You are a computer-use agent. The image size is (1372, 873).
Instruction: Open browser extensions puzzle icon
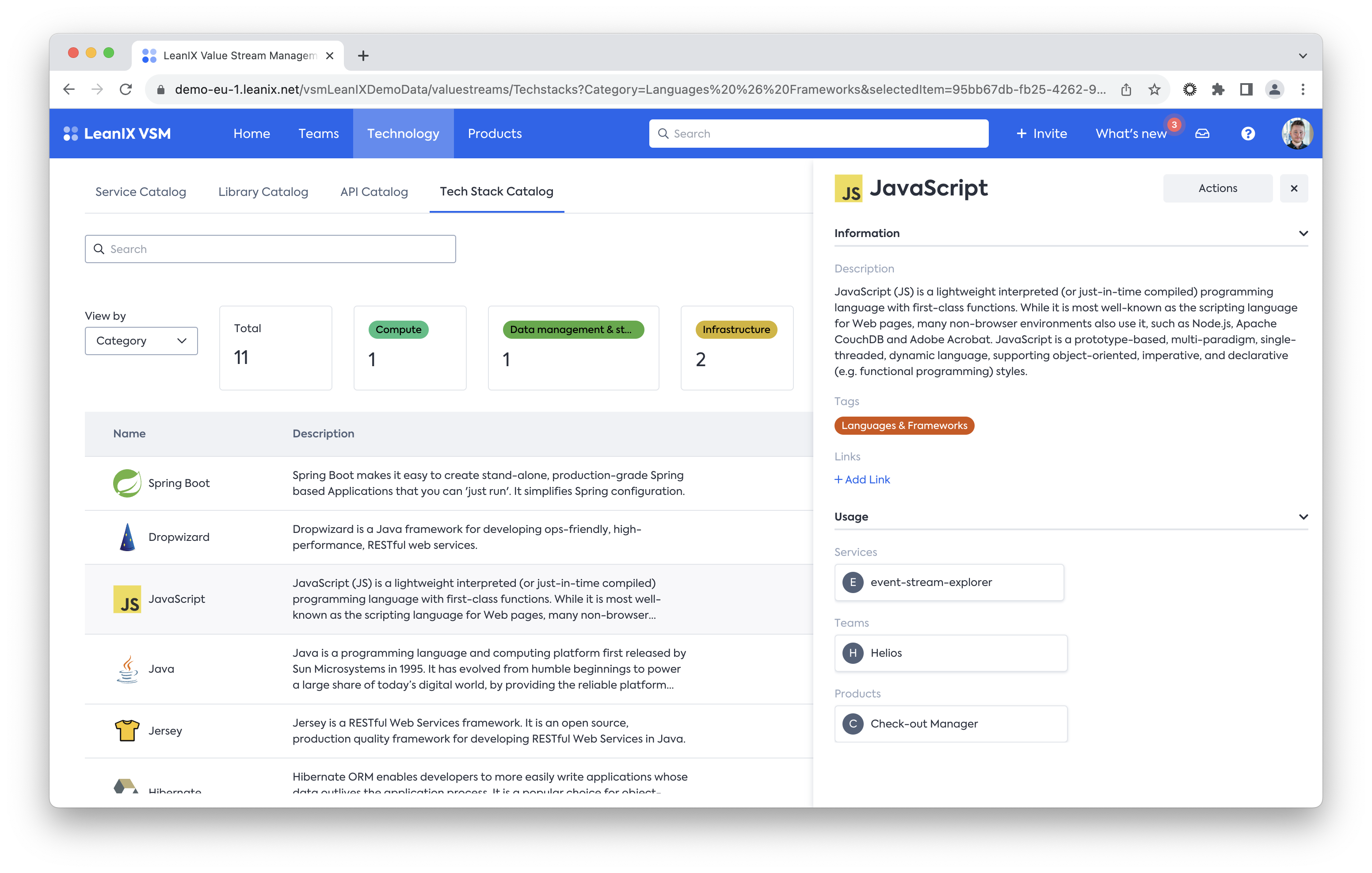1218,89
